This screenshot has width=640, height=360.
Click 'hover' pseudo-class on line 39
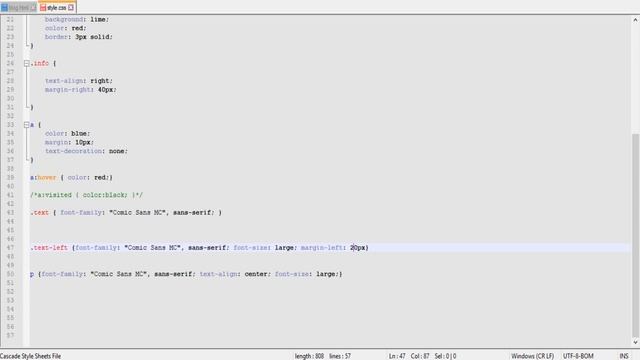(x=47, y=178)
